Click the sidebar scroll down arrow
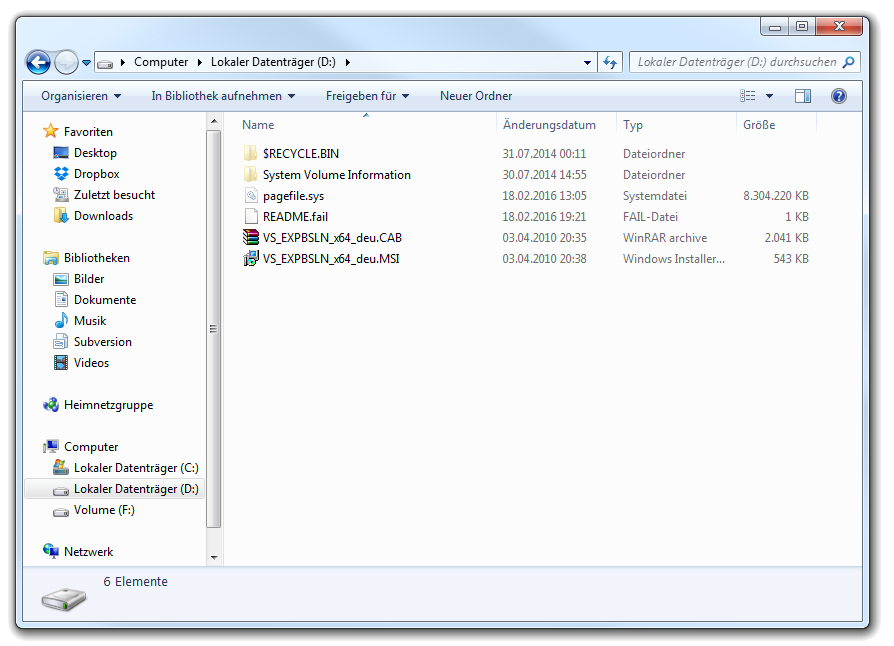The image size is (894, 646). pyautogui.click(x=214, y=557)
